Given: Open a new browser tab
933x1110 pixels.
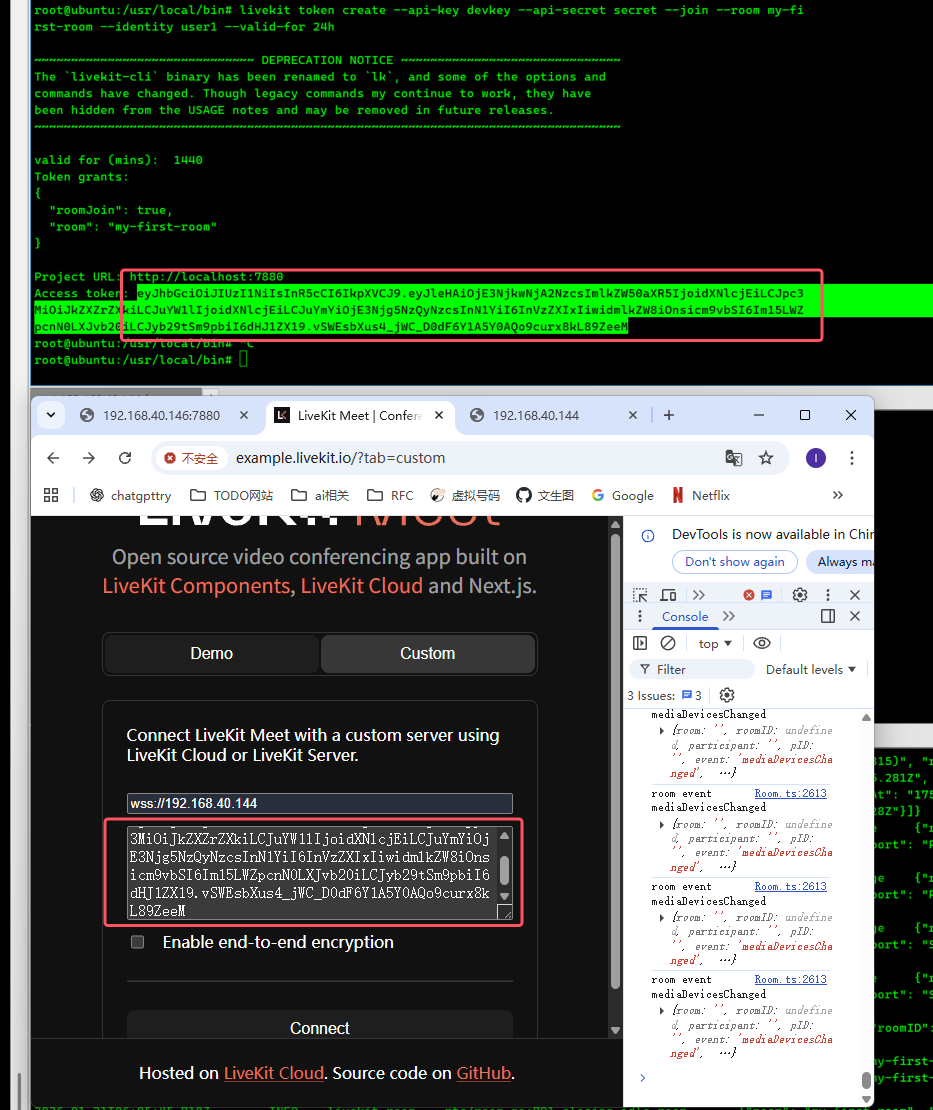Looking at the screenshot, I should click(x=668, y=416).
